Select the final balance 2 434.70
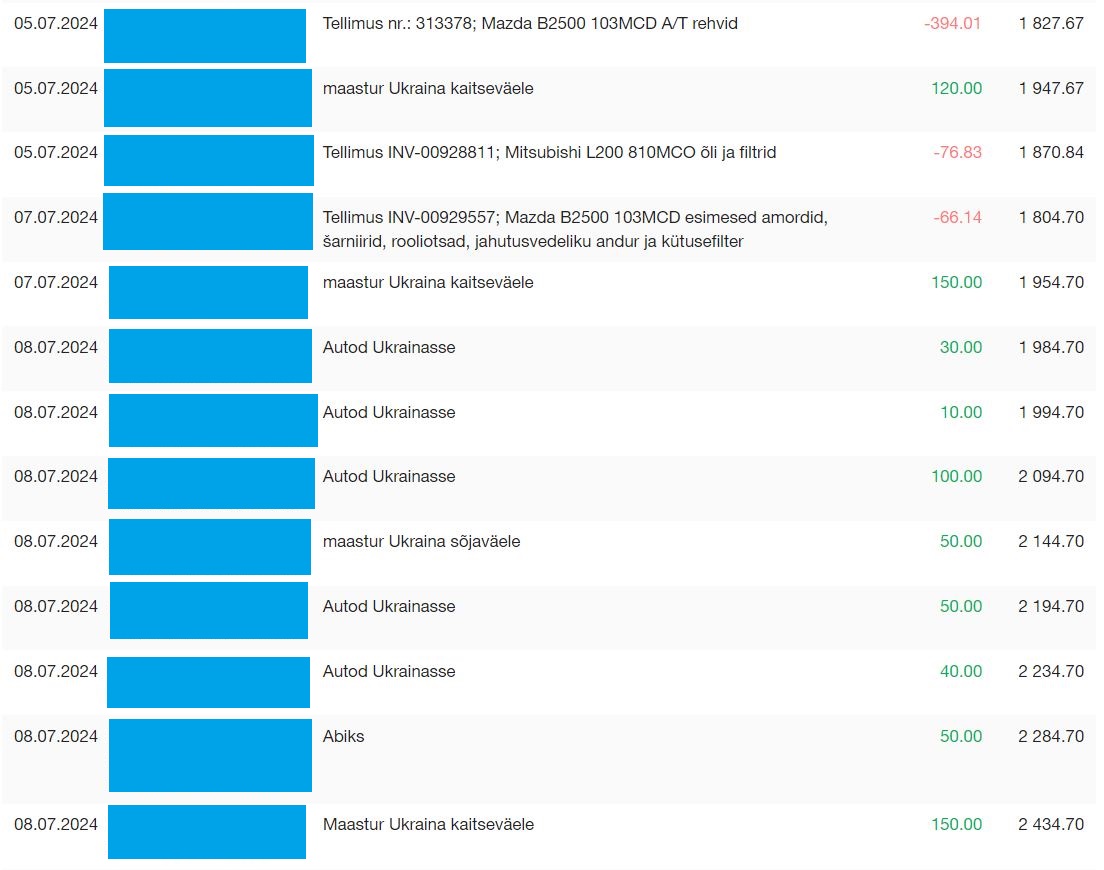This screenshot has width=1104, height=870. pyautogui.click(x=1051, y=825)
